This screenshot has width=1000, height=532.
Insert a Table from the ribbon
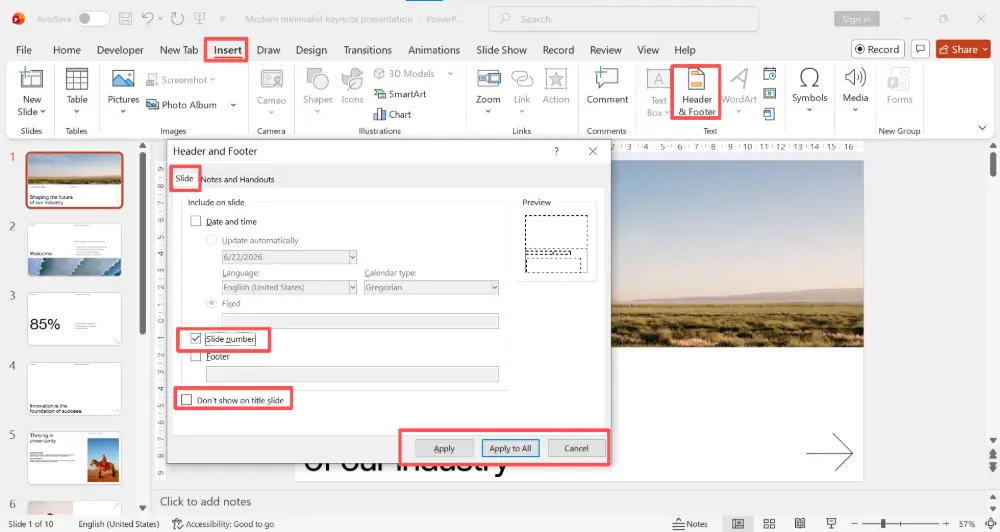point(77,90)
